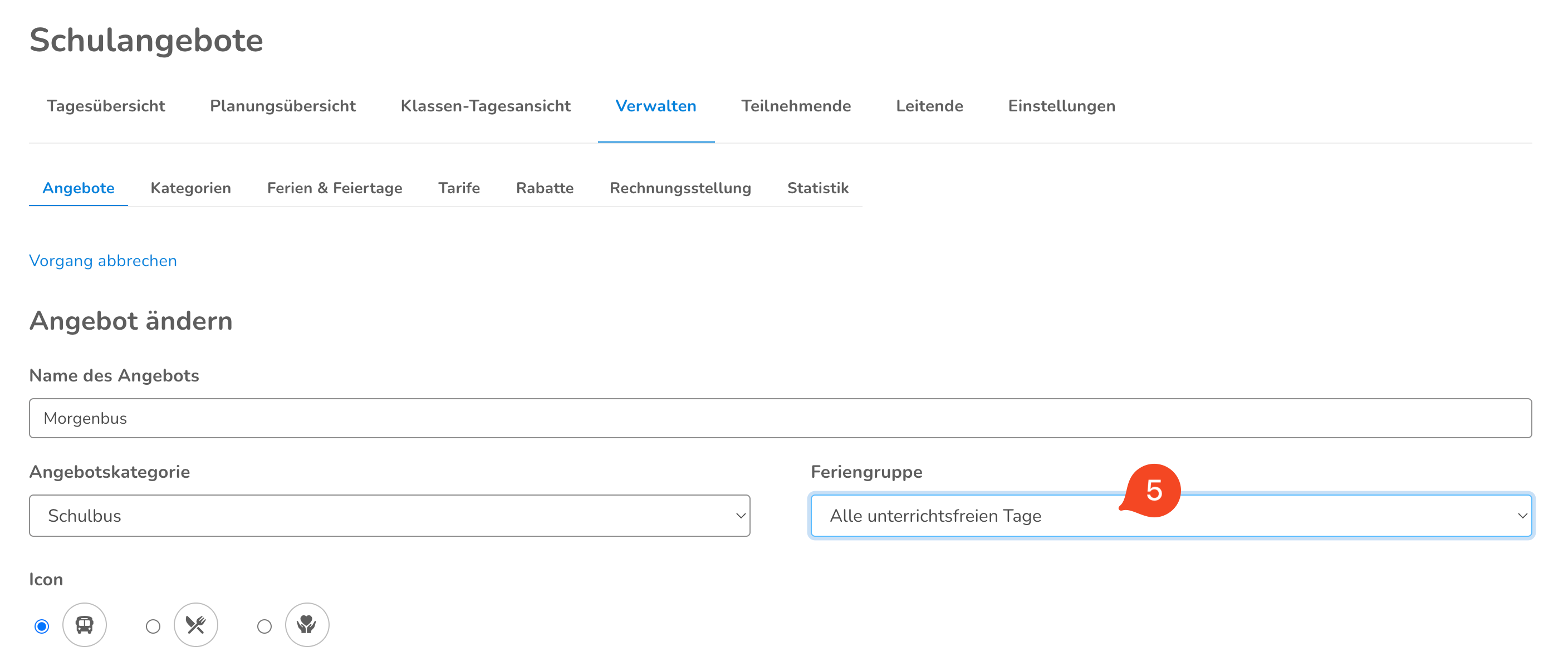Click the Vorgang abbrechen link
The image size is (1568, 666).
[103, 261]
